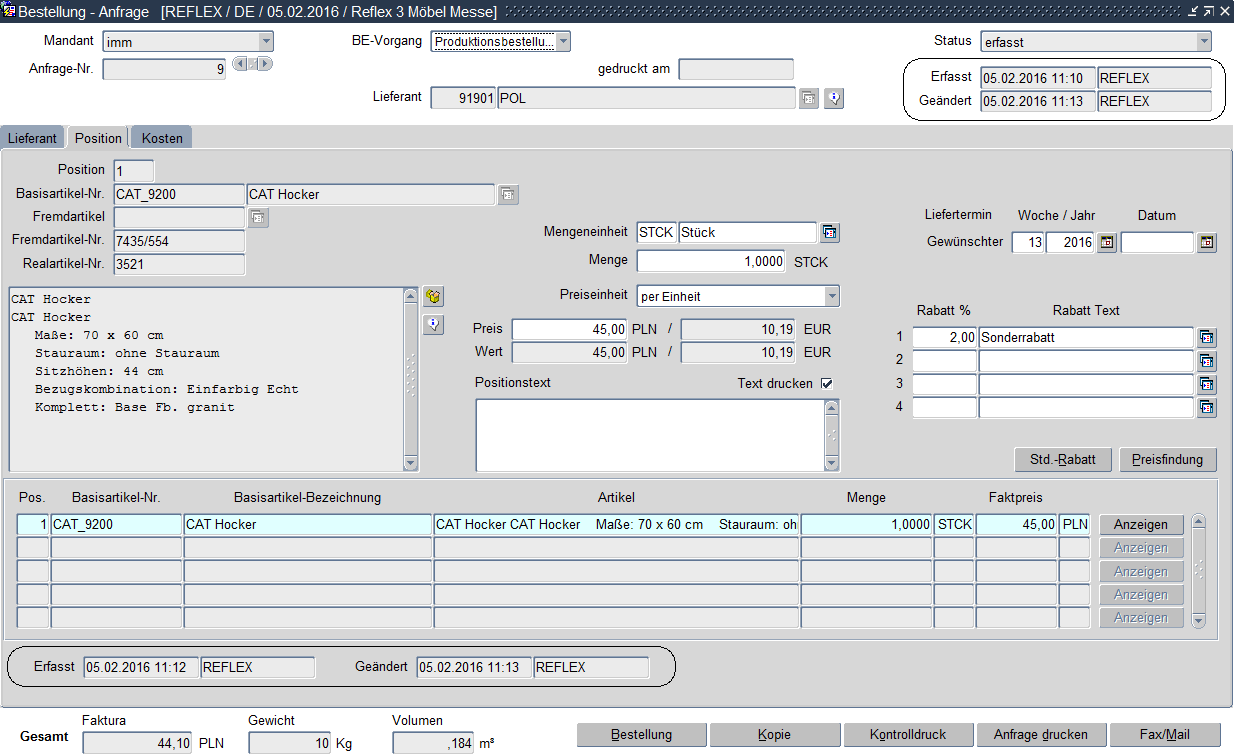Click the yellow package icon beside article description

tap(433, 297)
